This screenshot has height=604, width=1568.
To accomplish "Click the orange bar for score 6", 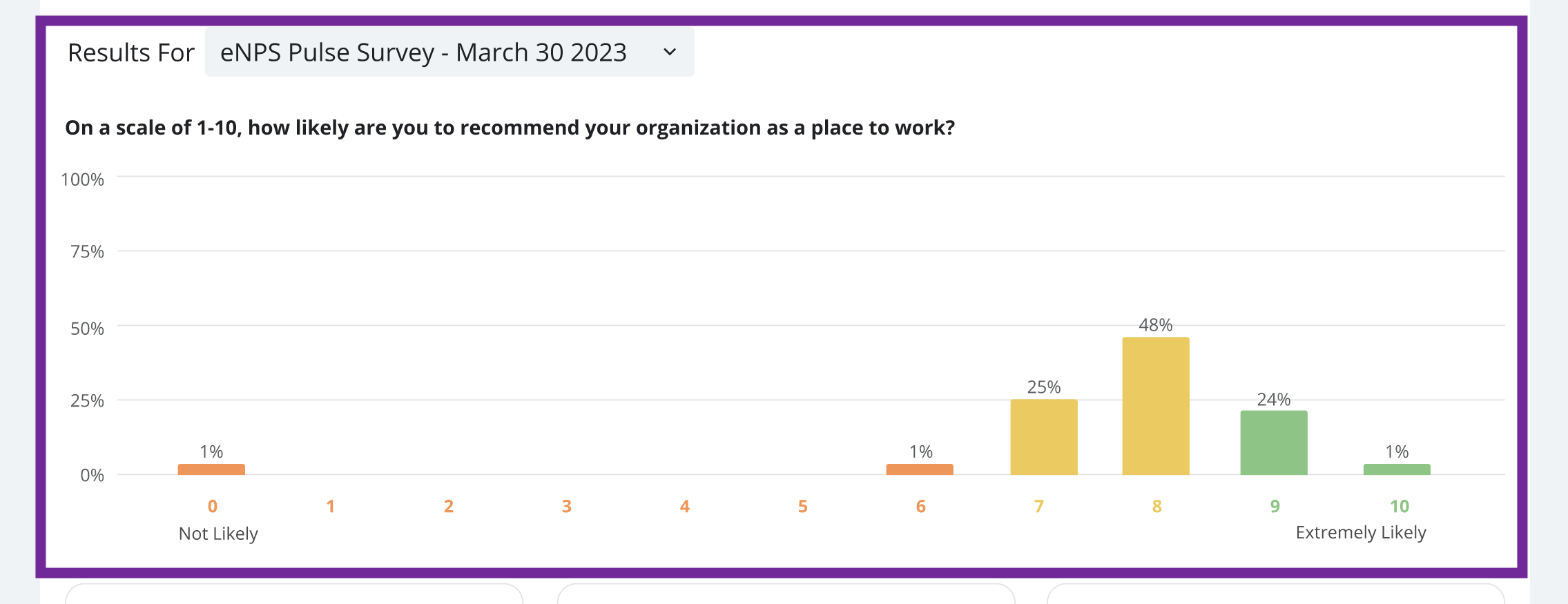I will point(920,469).
